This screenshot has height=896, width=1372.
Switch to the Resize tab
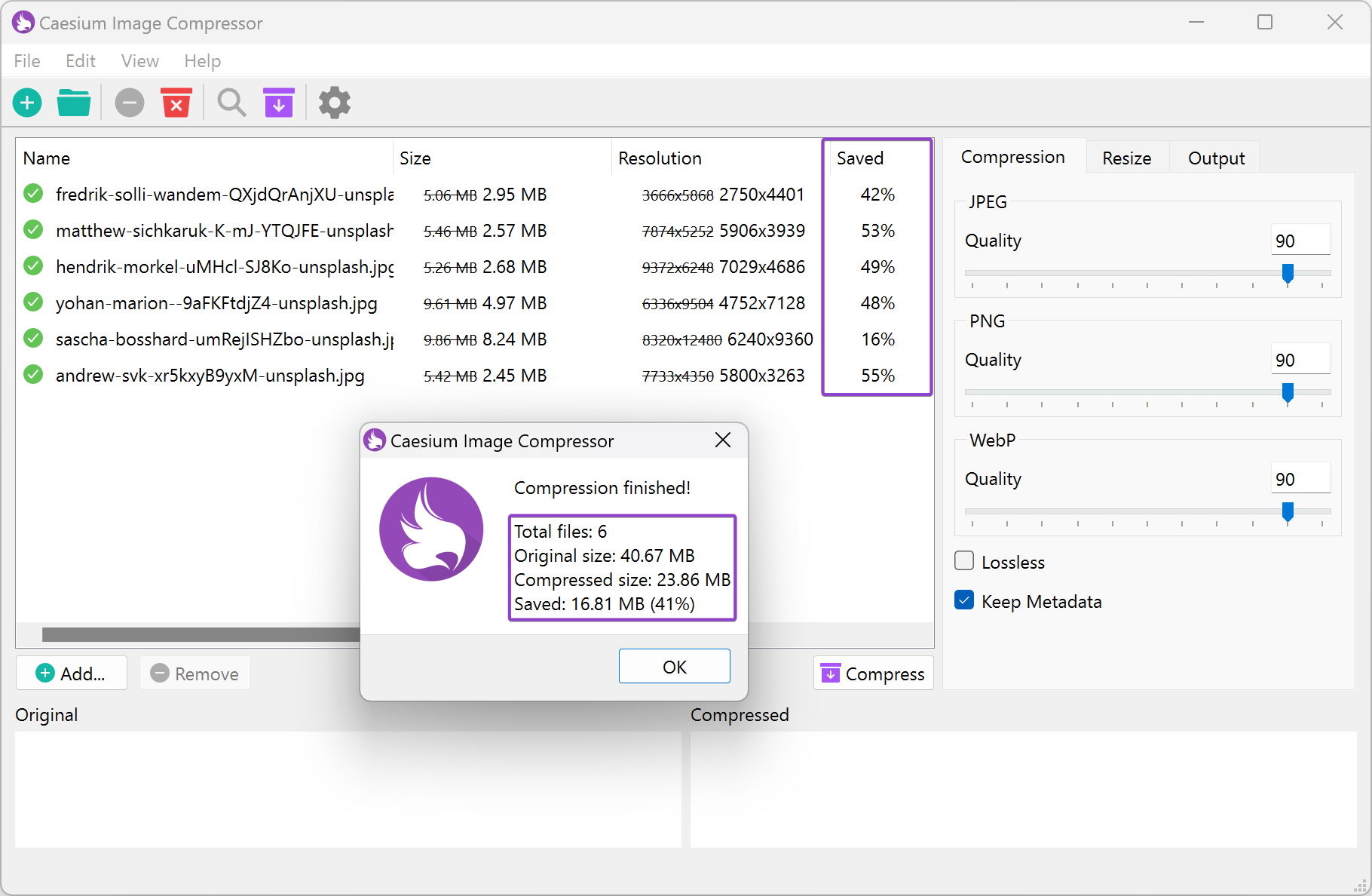click(1127, 158)
